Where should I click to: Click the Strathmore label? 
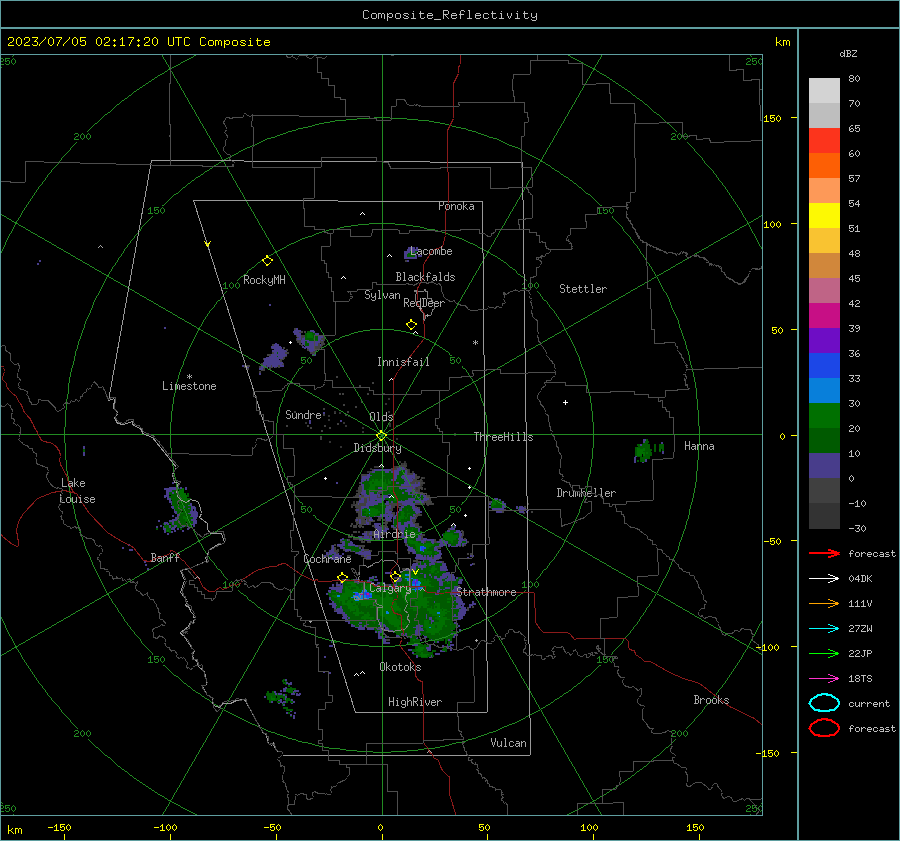(486, 592)
